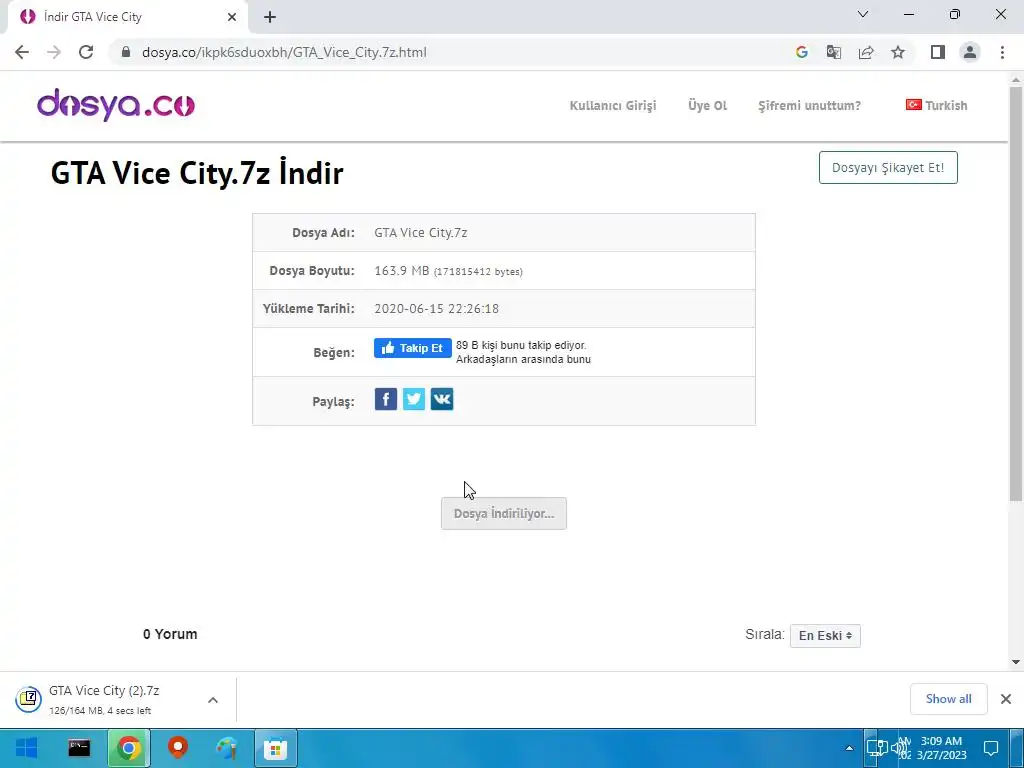Viewport: 1024px width, 768px height.
Task: Share on Facebook icon
Action: coord(386,399)
